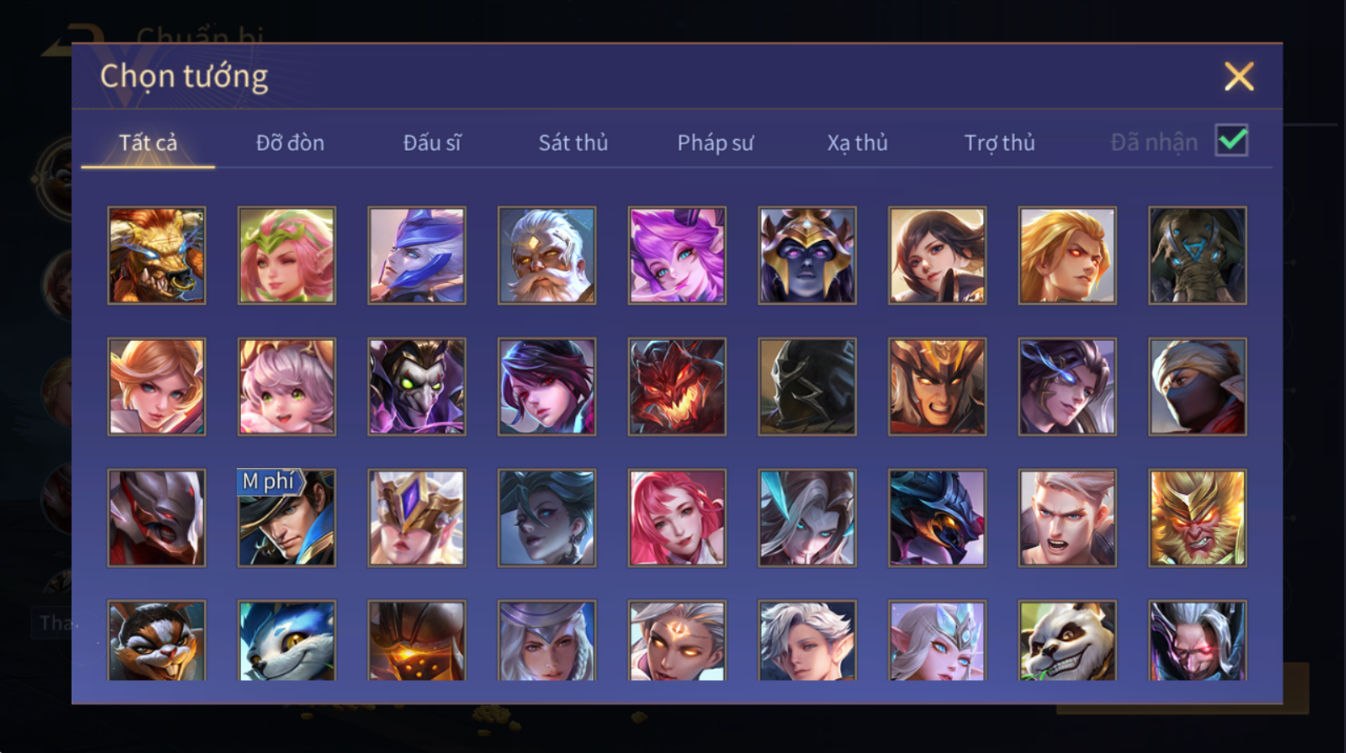Toggle the Đã nhận checkbox
Image resolution: width=1346 pixels, height=753 pixels.
point(1231,141)
